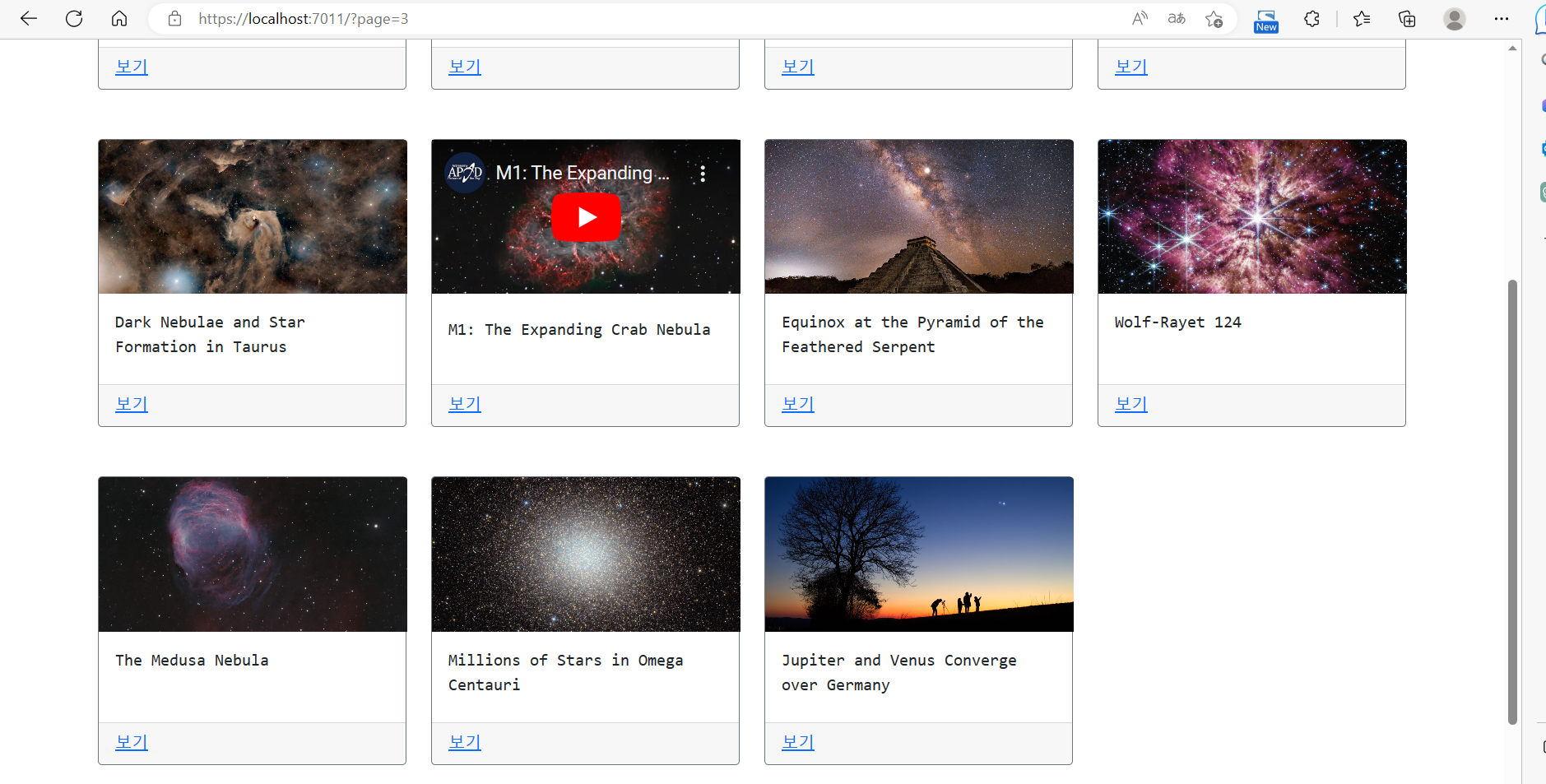Click the 'Wolf-Rayet 124' title text

pyautogui.click(x=1177, y=322)
